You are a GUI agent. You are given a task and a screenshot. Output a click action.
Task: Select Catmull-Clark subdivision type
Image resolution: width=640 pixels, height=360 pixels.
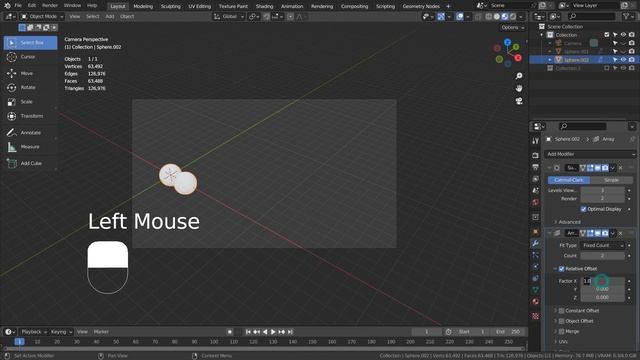tap(569, 180)
